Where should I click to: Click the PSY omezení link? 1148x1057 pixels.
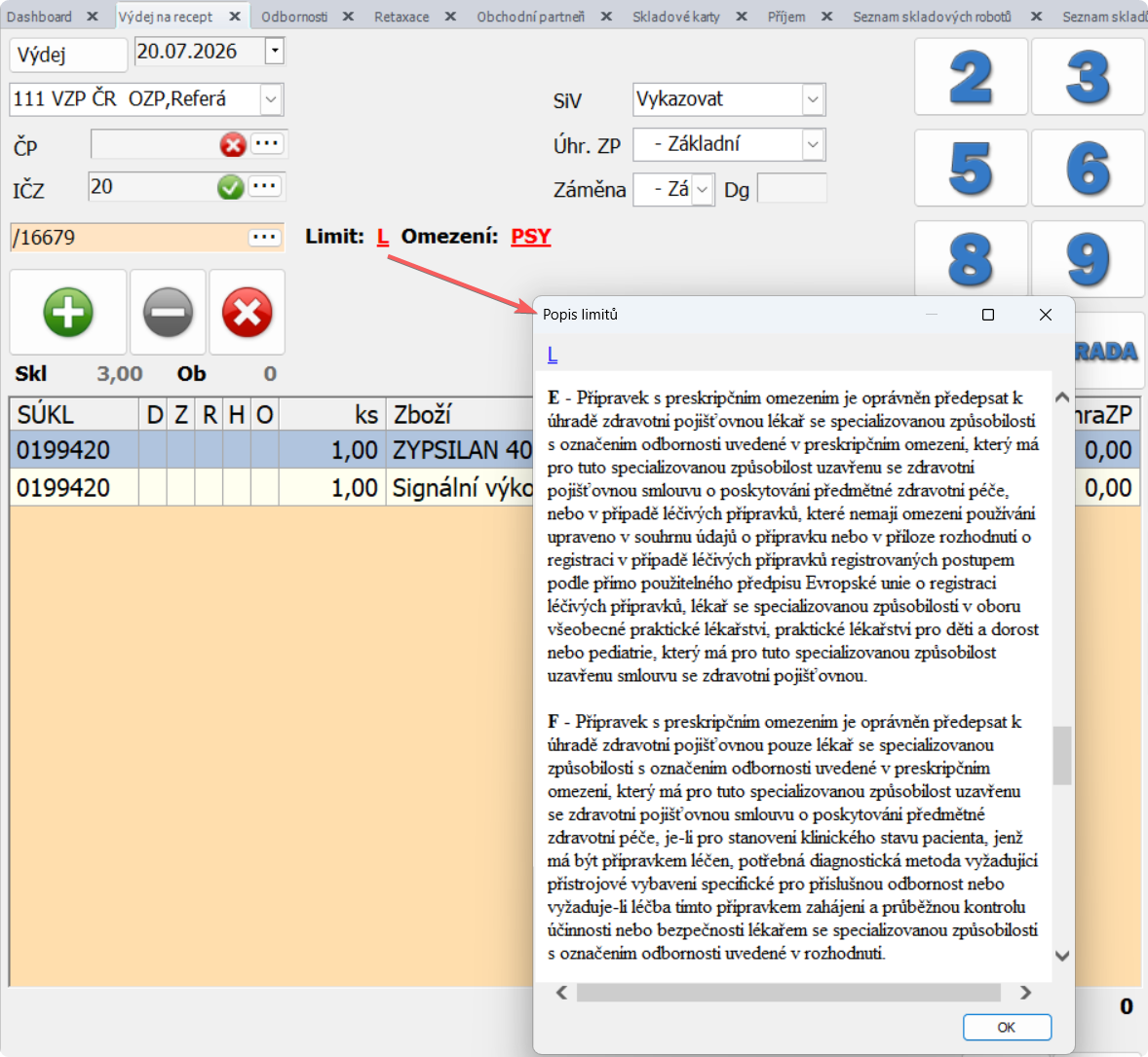(x=531, y=237)
